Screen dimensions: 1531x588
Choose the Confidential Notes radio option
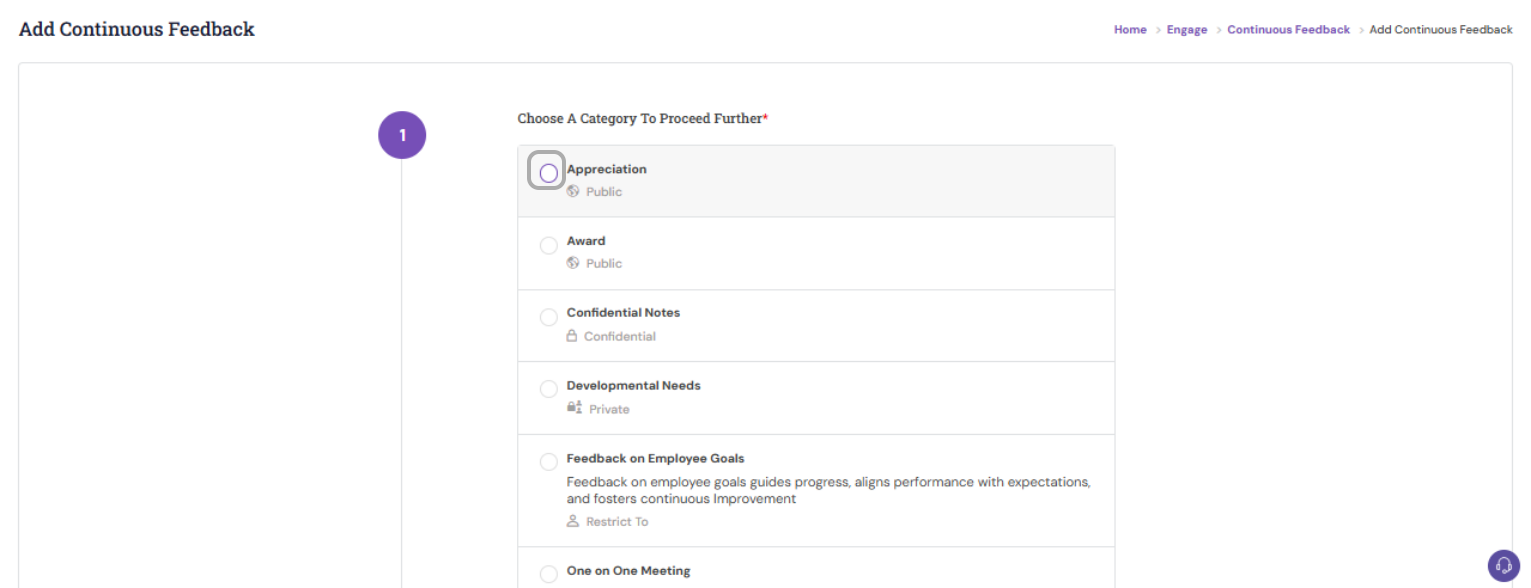(548, 317)
